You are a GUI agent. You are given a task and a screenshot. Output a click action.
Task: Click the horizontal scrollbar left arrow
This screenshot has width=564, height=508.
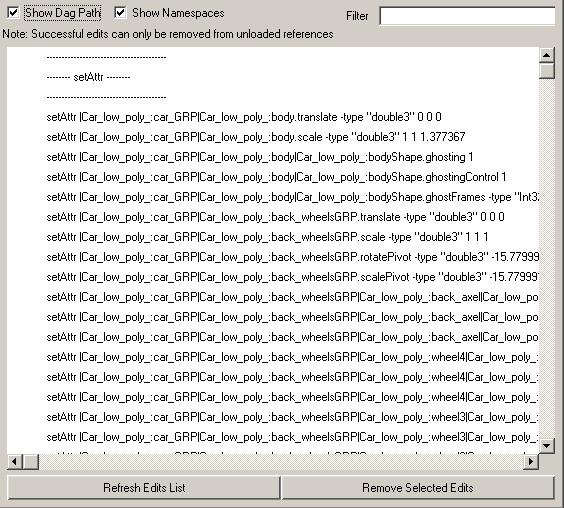pos(14,461)
